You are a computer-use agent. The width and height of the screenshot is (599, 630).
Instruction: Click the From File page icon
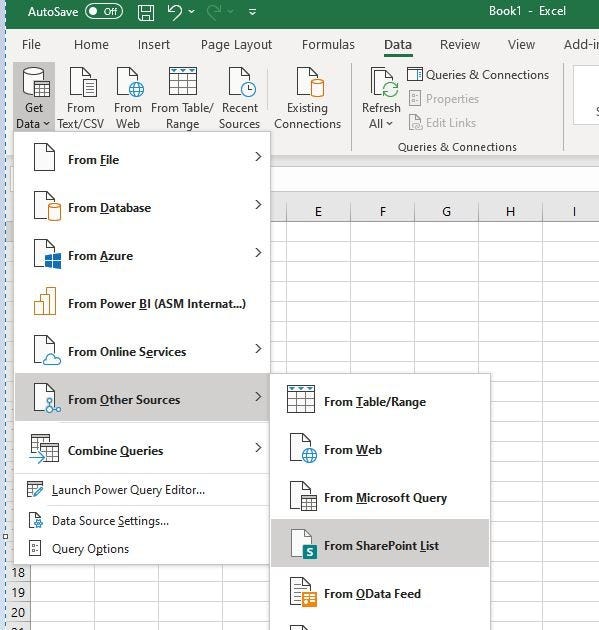(x=44, y=157)
